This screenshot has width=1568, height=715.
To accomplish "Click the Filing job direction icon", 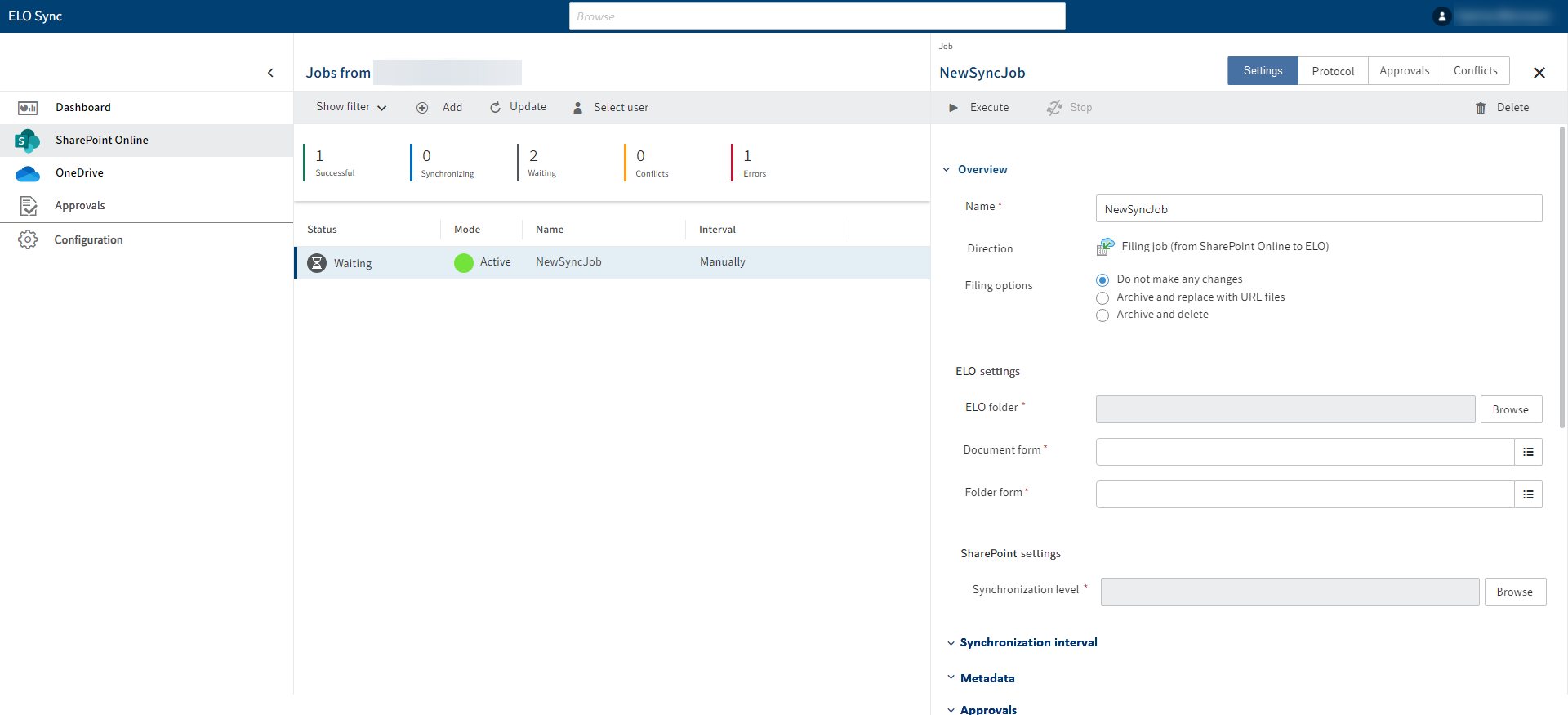I will pyautogui.click(x=1105, y=247).
